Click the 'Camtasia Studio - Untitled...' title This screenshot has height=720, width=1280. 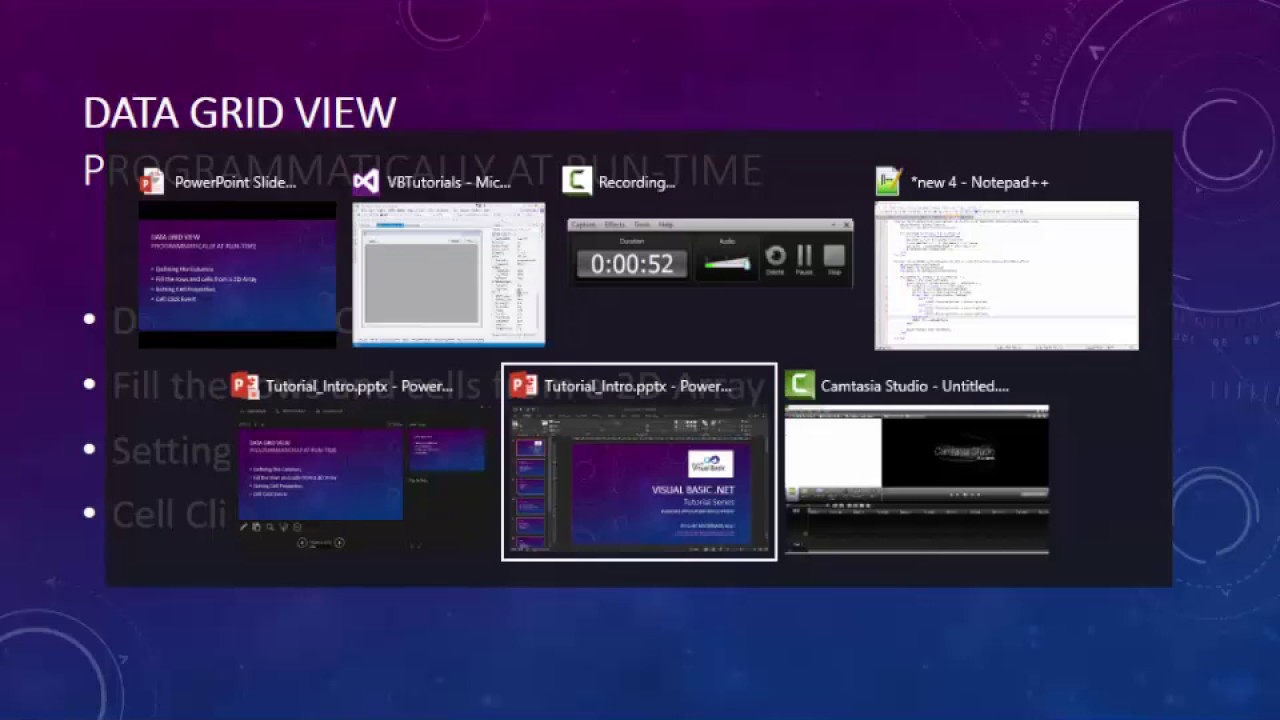[915, 386]
